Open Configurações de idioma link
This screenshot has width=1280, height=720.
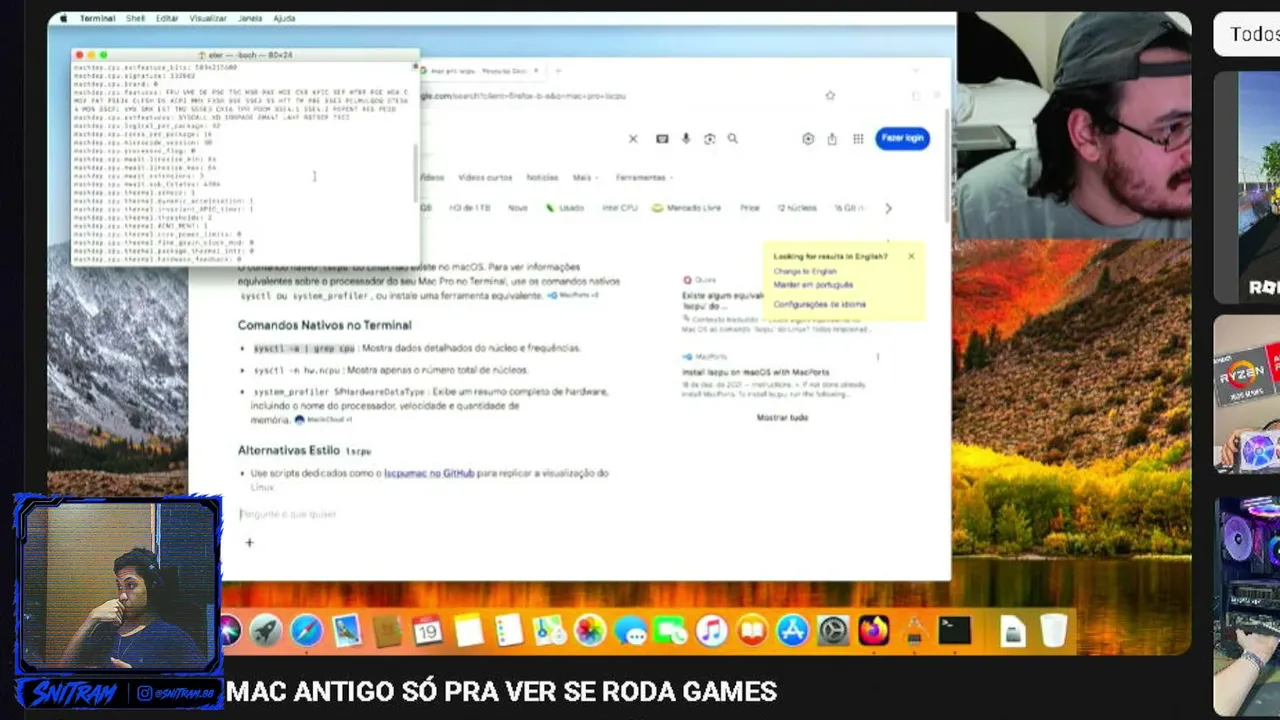pos(819,304)
